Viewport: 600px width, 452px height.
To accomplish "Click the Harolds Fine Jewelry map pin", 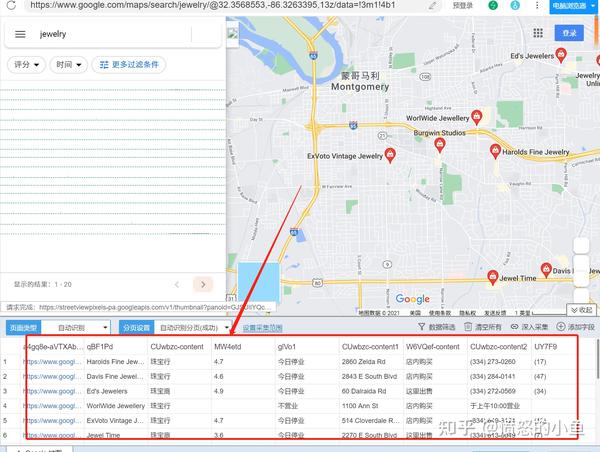I will [x=495, y=152].
